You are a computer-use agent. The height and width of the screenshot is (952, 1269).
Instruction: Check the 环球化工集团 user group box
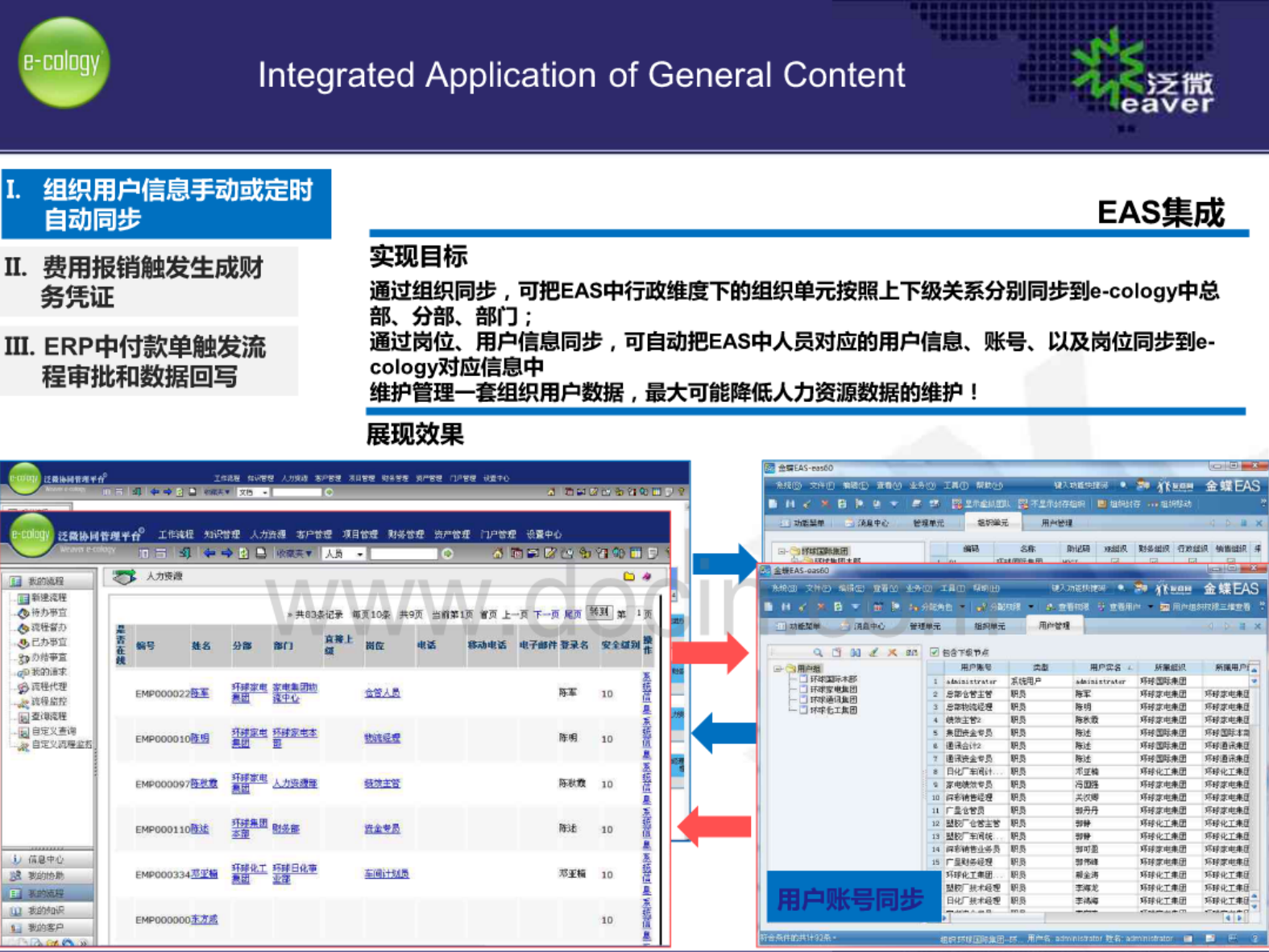coord(804,710)
